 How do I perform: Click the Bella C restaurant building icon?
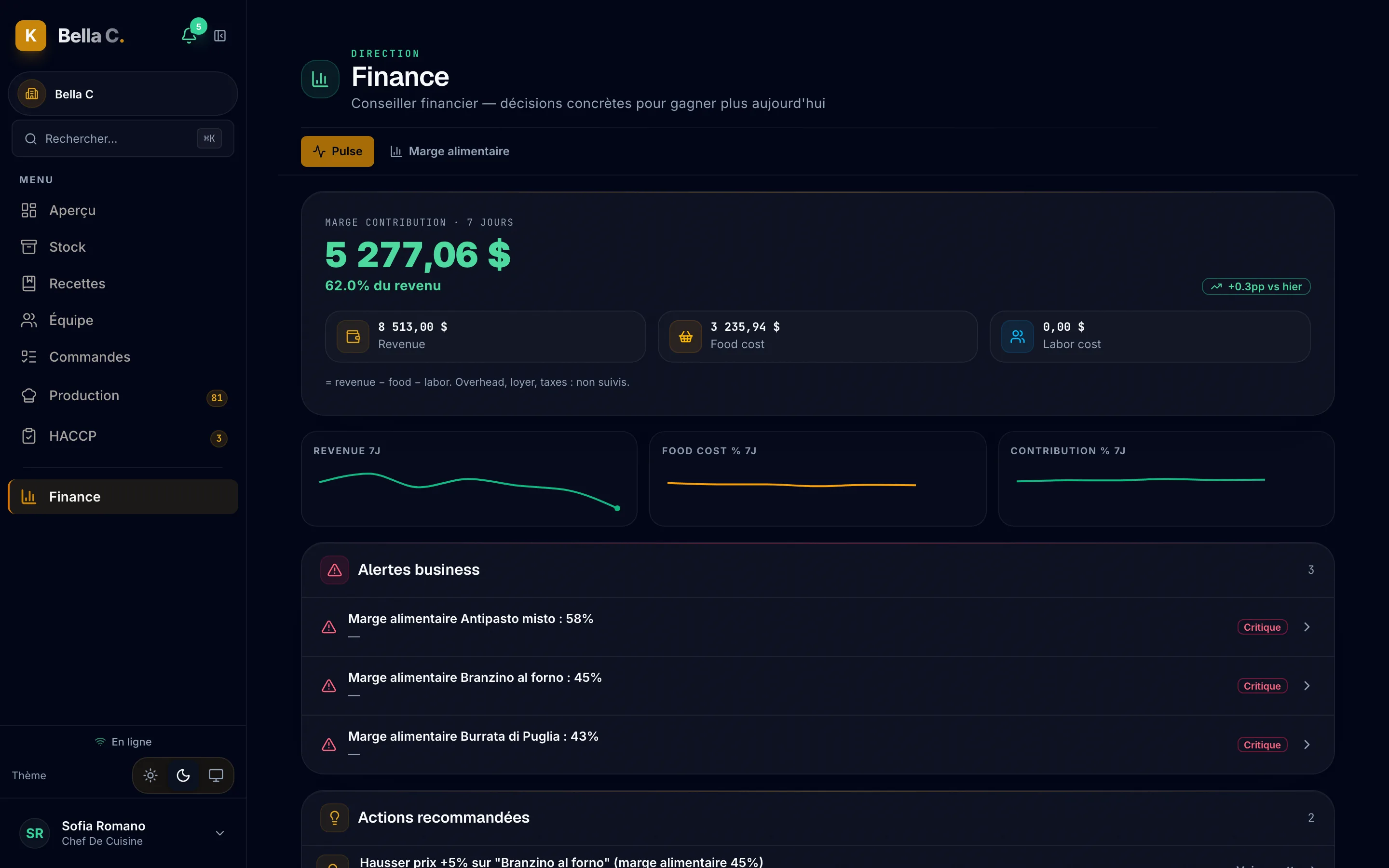(32, 94)
